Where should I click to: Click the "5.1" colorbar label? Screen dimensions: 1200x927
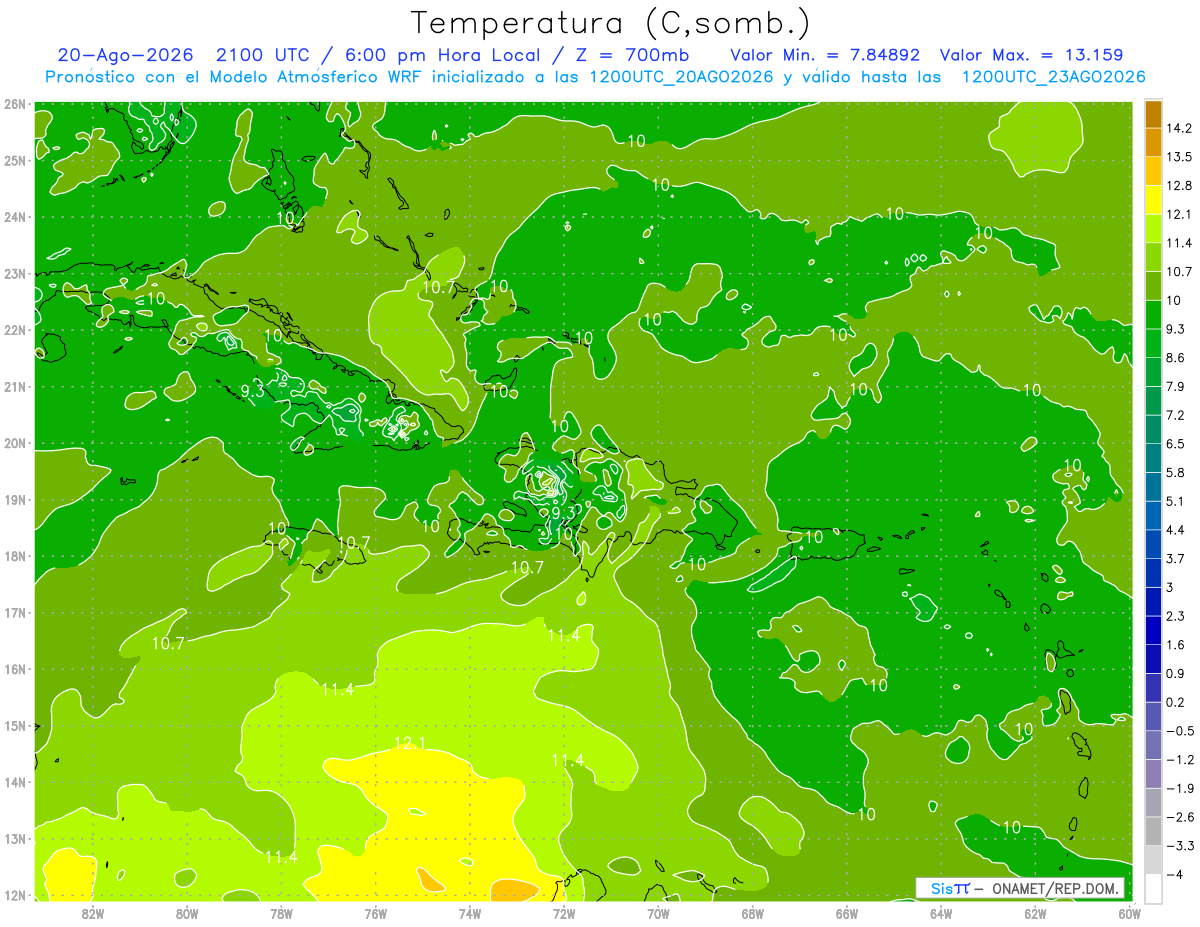coord(1176,501)
